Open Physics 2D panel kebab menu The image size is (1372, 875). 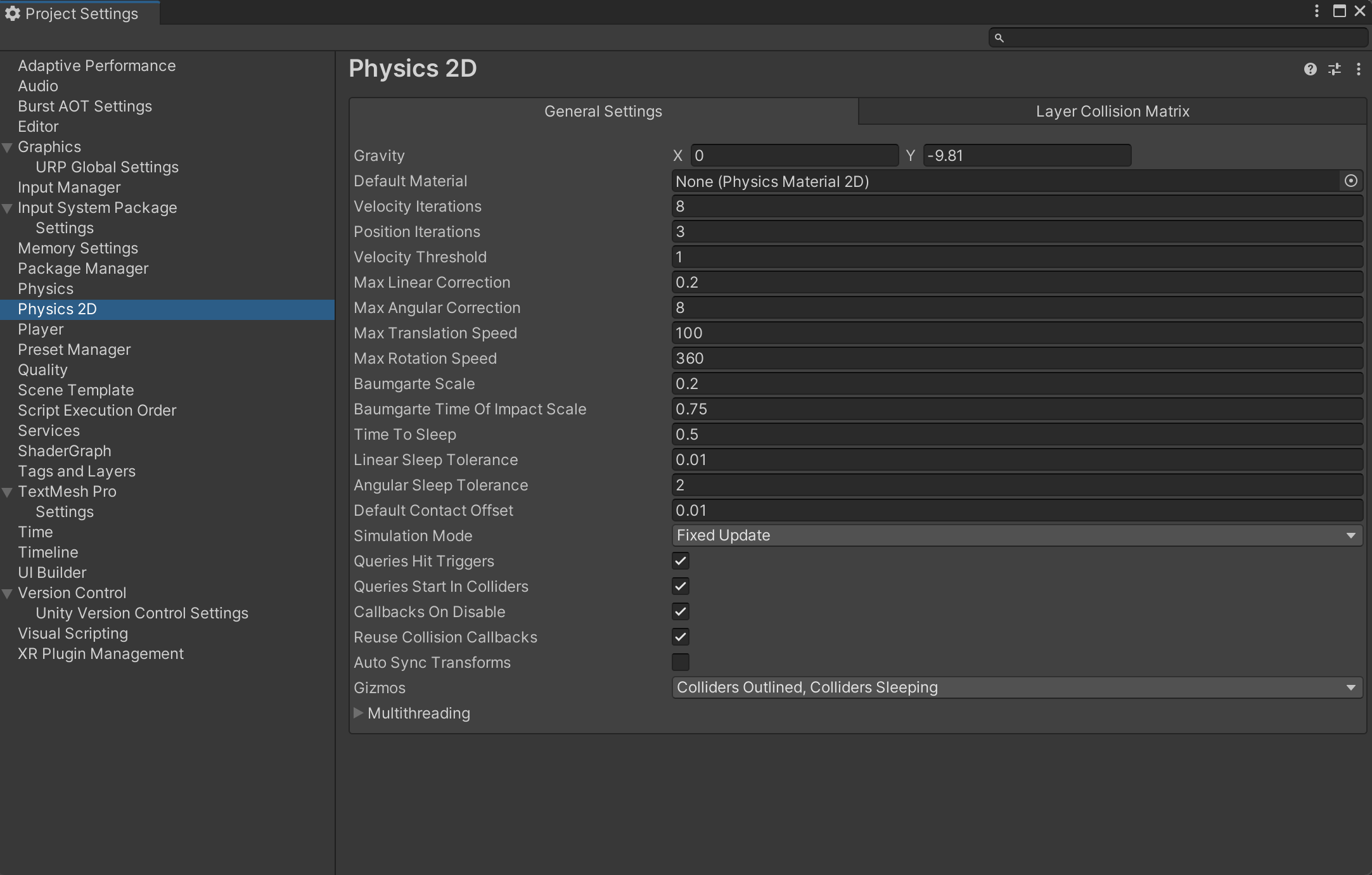tap(1358, 69)
